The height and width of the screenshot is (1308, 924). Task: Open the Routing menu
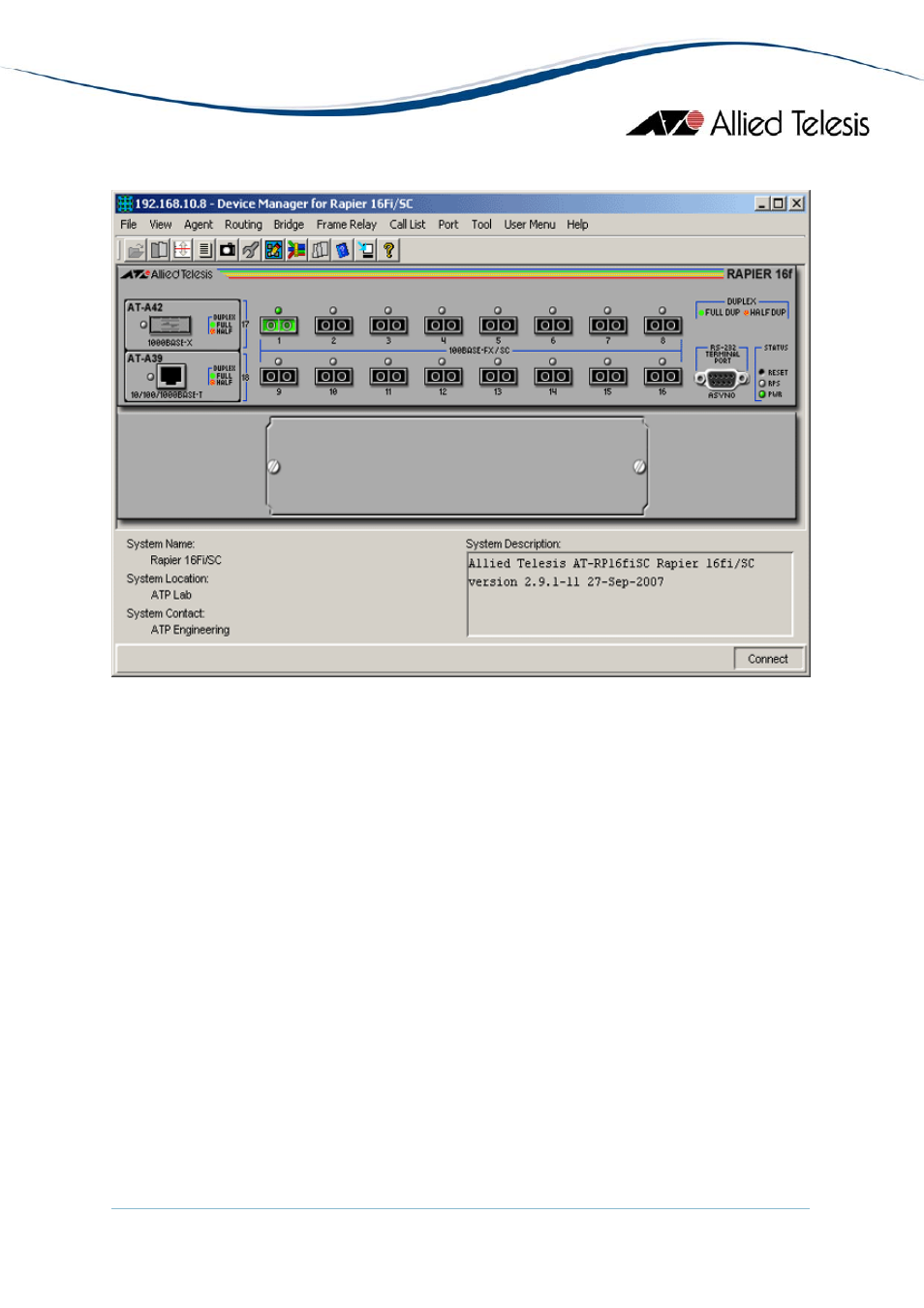pyautogui.click(x=243, y=224)
